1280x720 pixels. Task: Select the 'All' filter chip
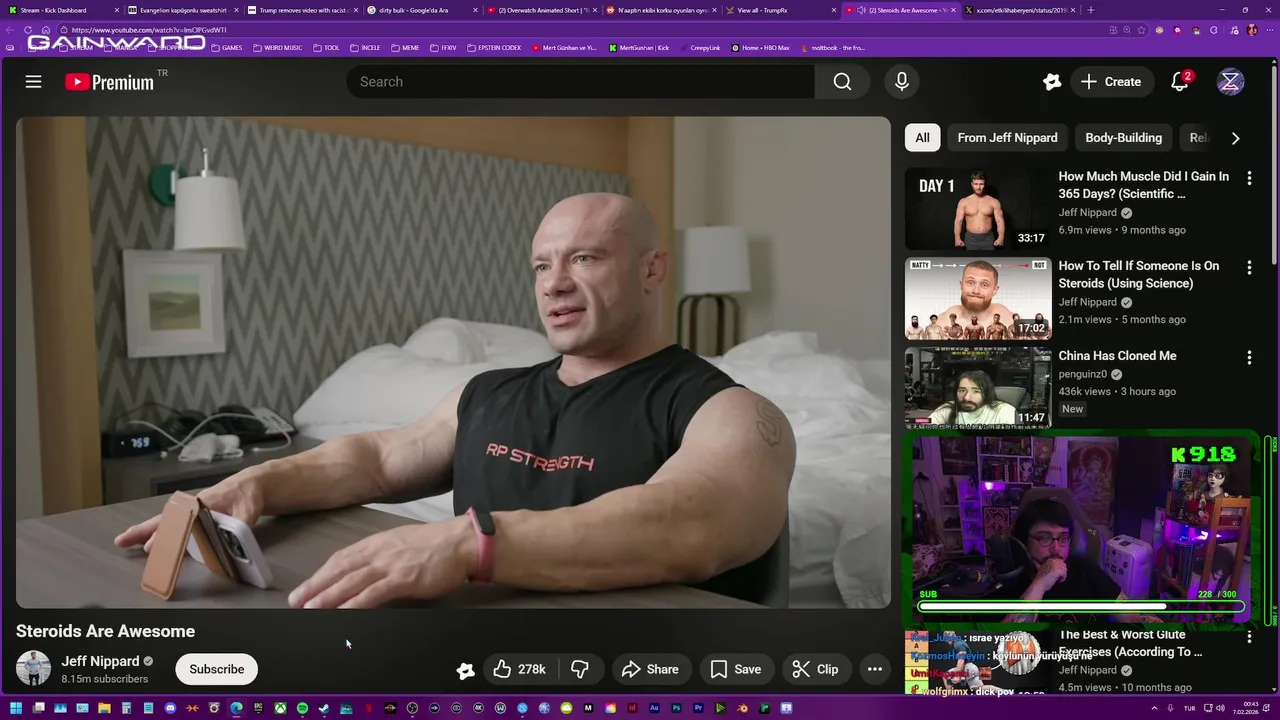pyautogui.click(x=922, y=138)
